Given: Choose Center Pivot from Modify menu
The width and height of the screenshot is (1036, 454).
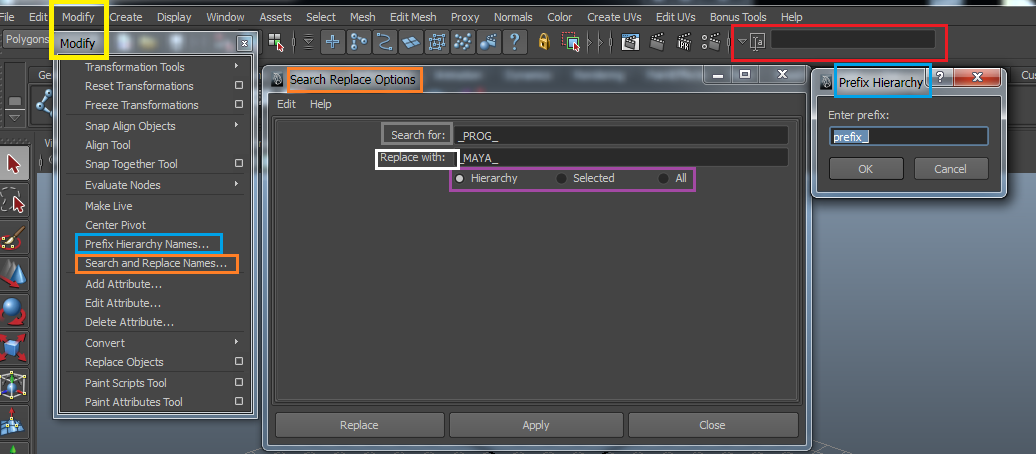Looking at the screenshot, I should (116, 225).
